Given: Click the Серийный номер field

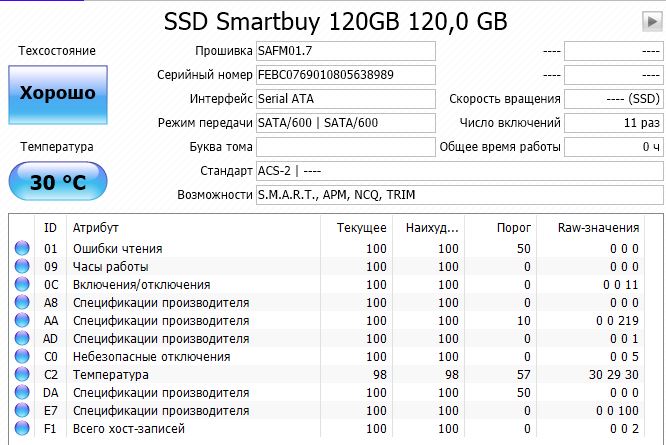Looking at the screenshot, I should [x=345, y=75].
